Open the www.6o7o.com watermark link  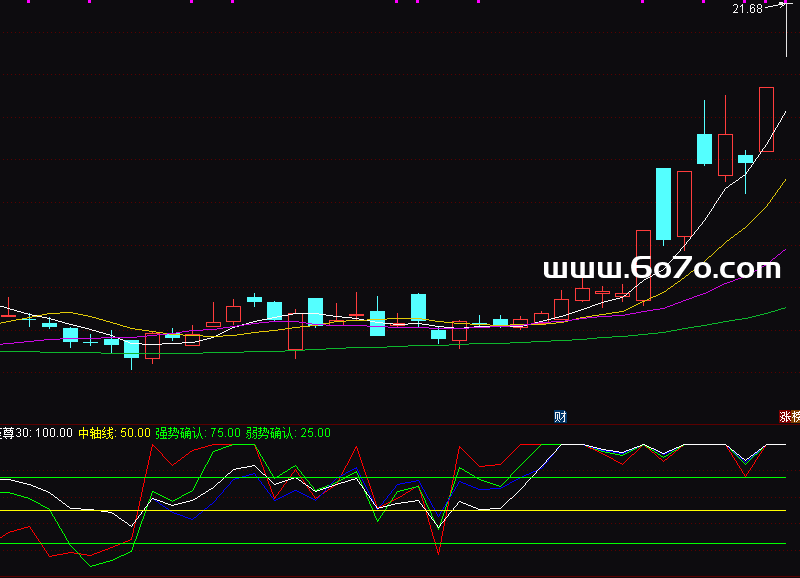(x=661, y=268)
